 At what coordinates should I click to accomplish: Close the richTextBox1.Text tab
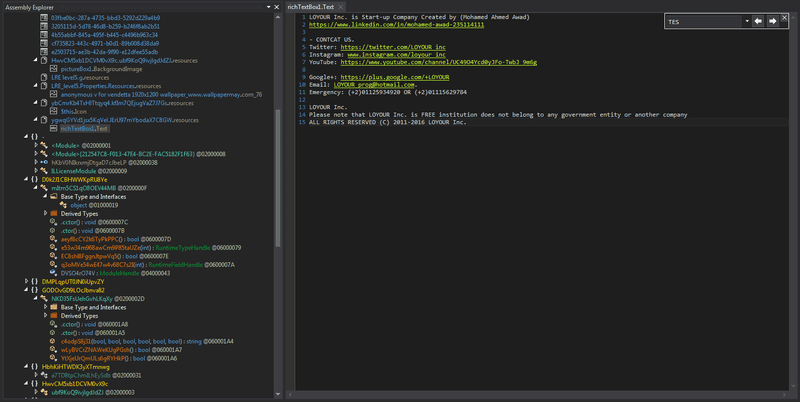(340, 7)
